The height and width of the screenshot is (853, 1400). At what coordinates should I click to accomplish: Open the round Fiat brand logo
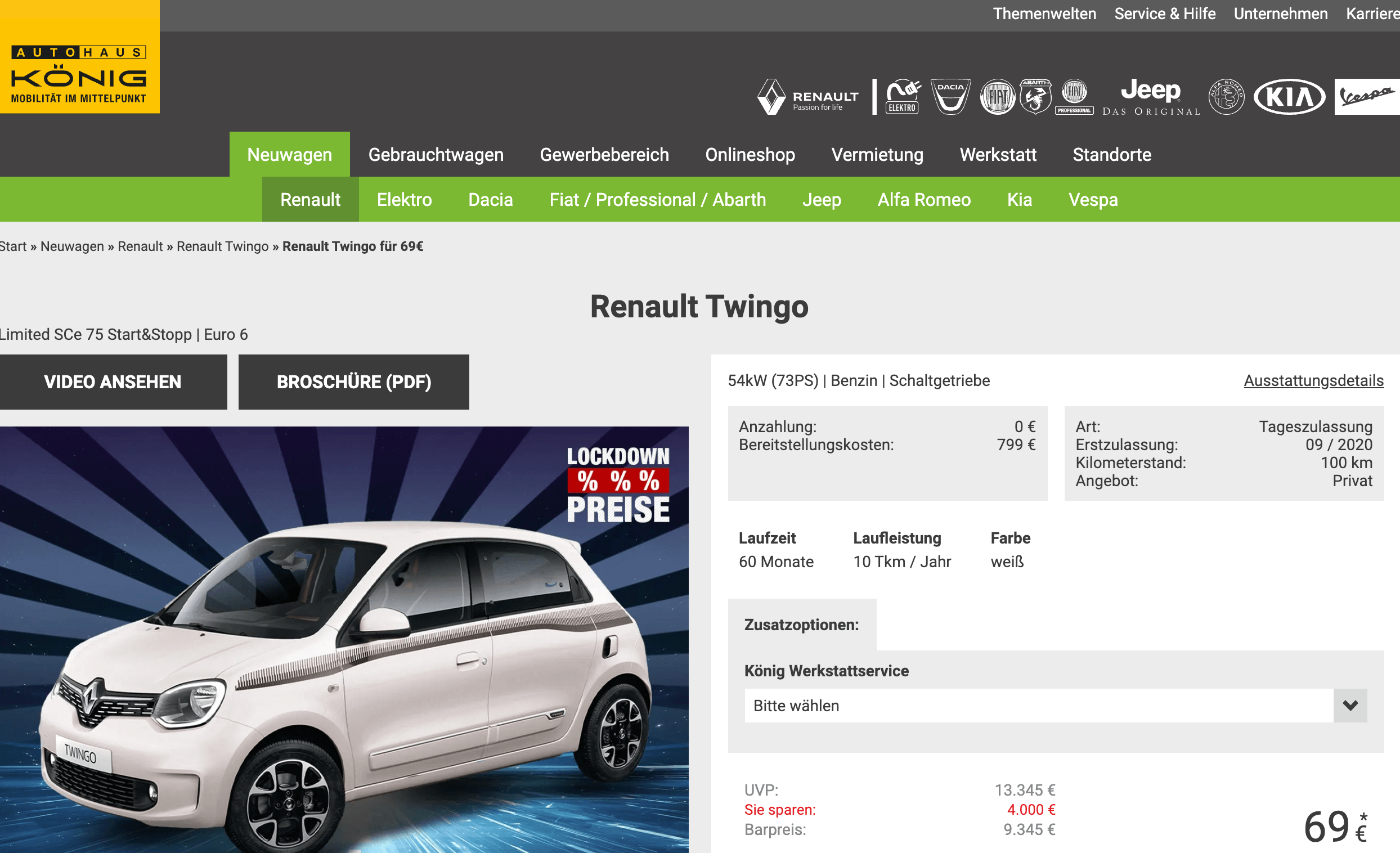click(998, 97)
